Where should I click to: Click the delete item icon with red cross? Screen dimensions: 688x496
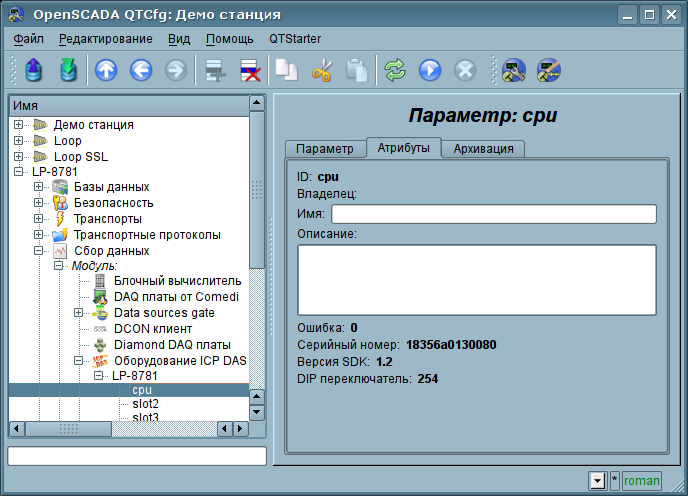[249, 70]
